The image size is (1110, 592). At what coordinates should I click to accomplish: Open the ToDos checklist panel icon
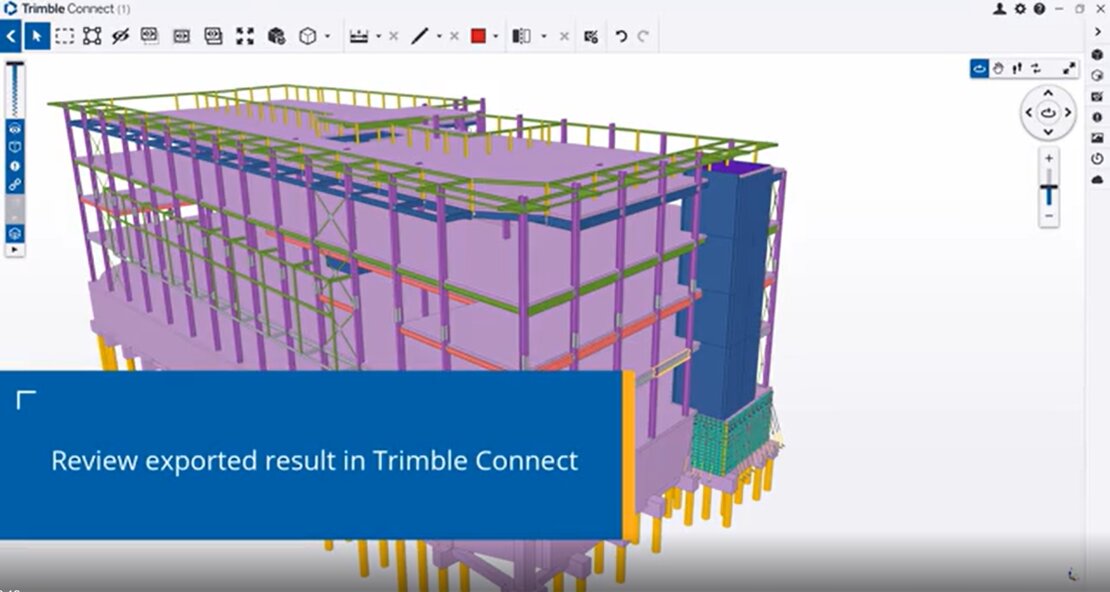tap(1097, 96)
